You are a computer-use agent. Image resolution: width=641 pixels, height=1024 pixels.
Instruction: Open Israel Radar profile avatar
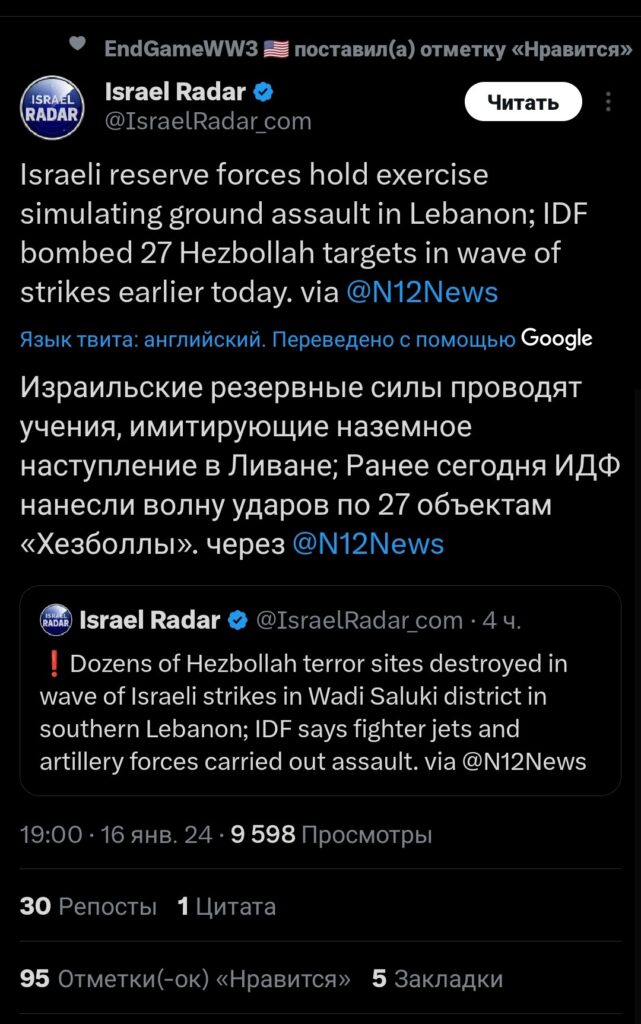(52, 107)
